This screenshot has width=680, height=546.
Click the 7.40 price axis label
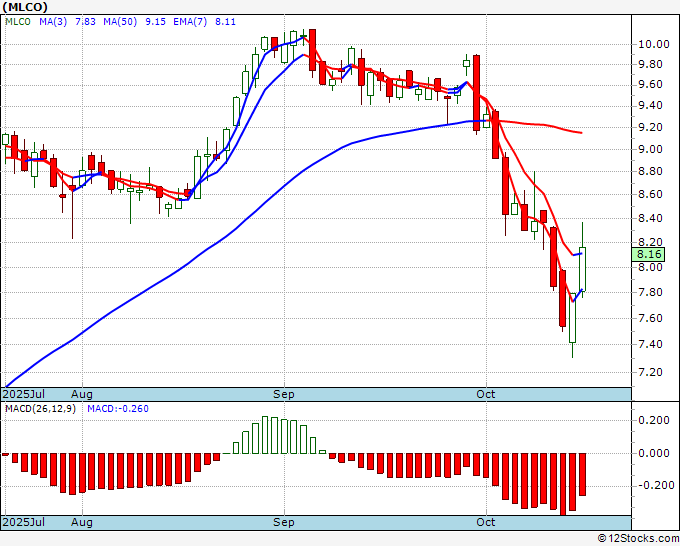click(x=650, y=345)
